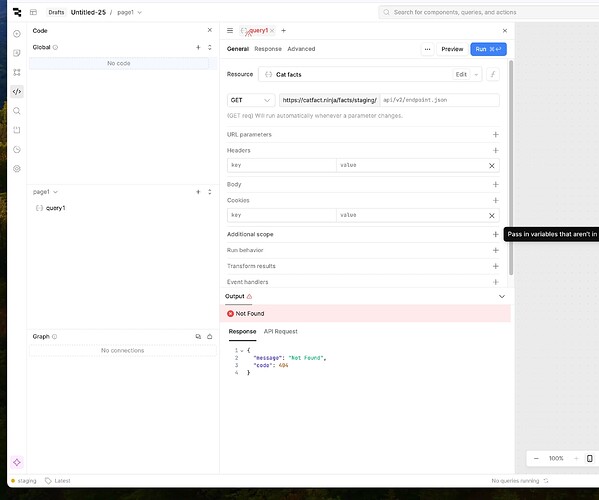This screenshot has height=500, width=599.
Task: Open the GET method dropdown
Action: coord(251,100)
